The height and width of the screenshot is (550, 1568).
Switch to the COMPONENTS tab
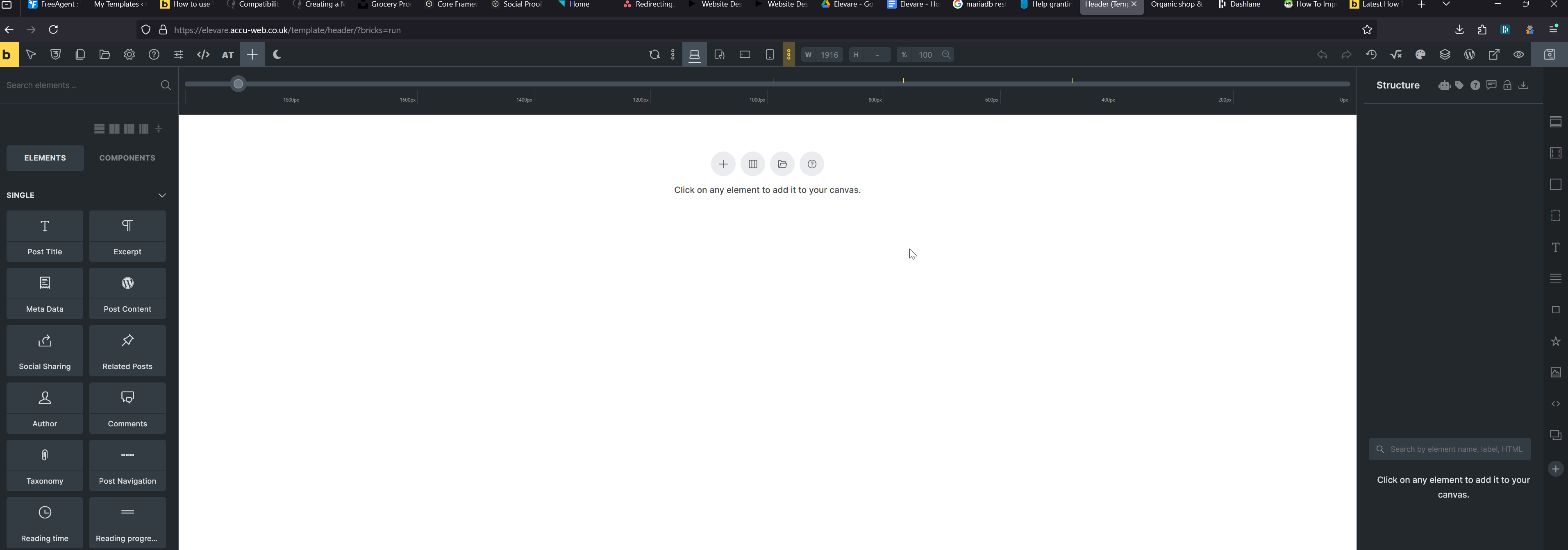point(127,158)
